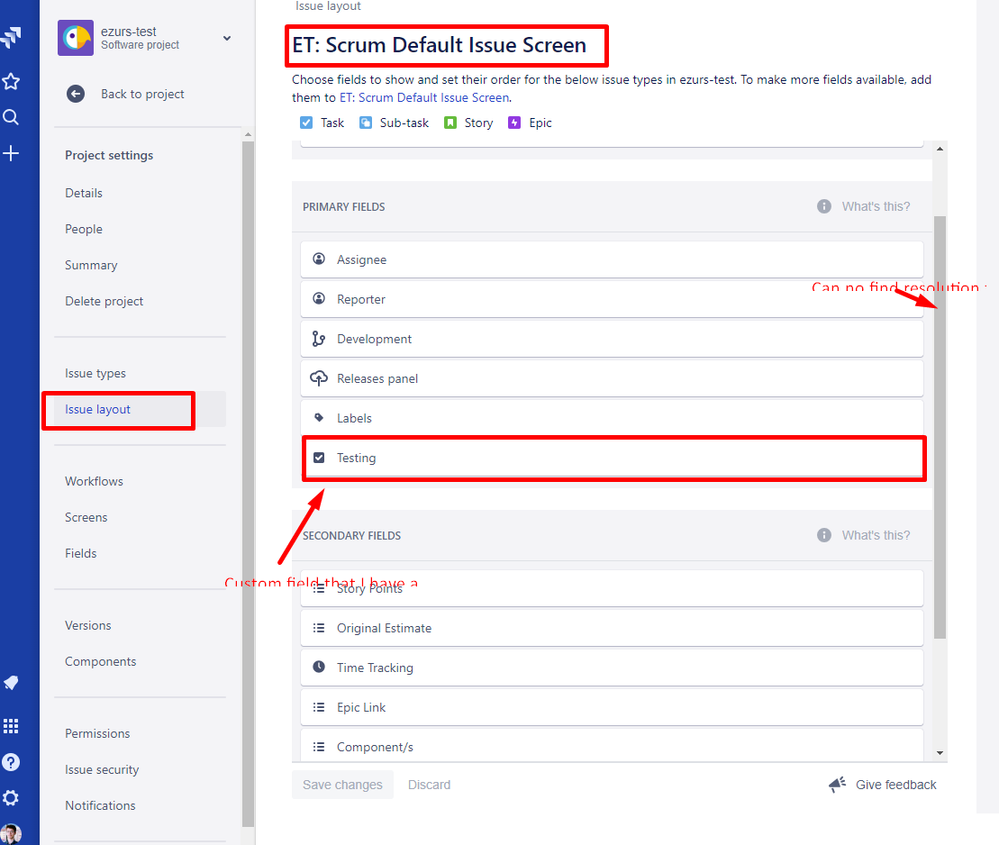Open help question mark icon
The image size is (999, 845).
(x=11, y=762)
